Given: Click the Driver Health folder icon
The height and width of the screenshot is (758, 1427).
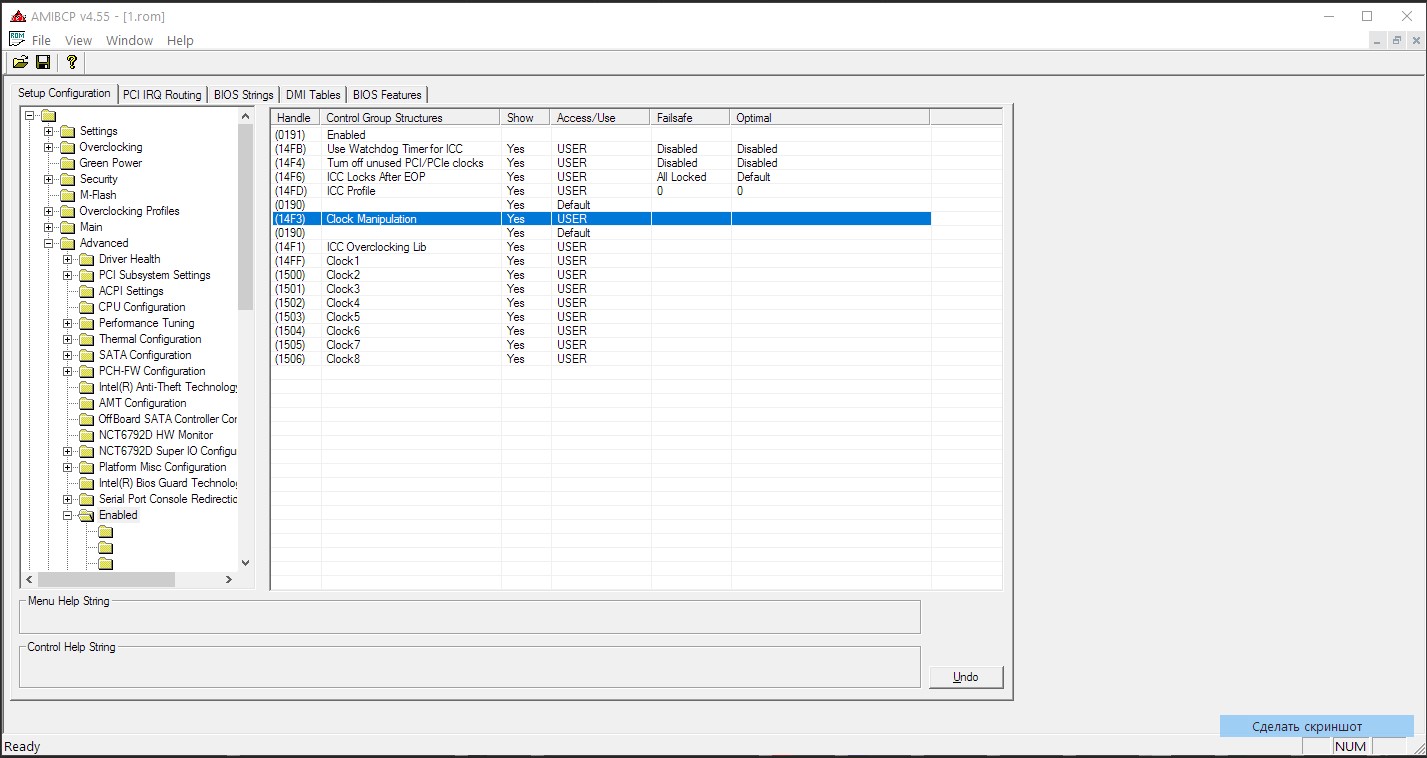Looking at the screenshot, I should tap(87, 259).
